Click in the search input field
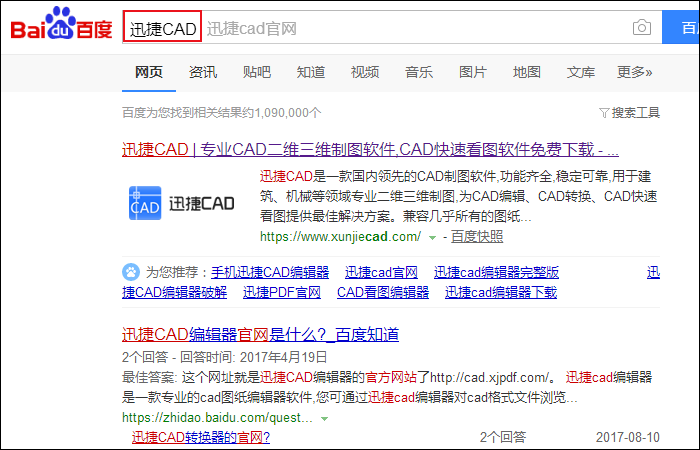700x450 pixels. pyautogui.click(x=392, y=28)
